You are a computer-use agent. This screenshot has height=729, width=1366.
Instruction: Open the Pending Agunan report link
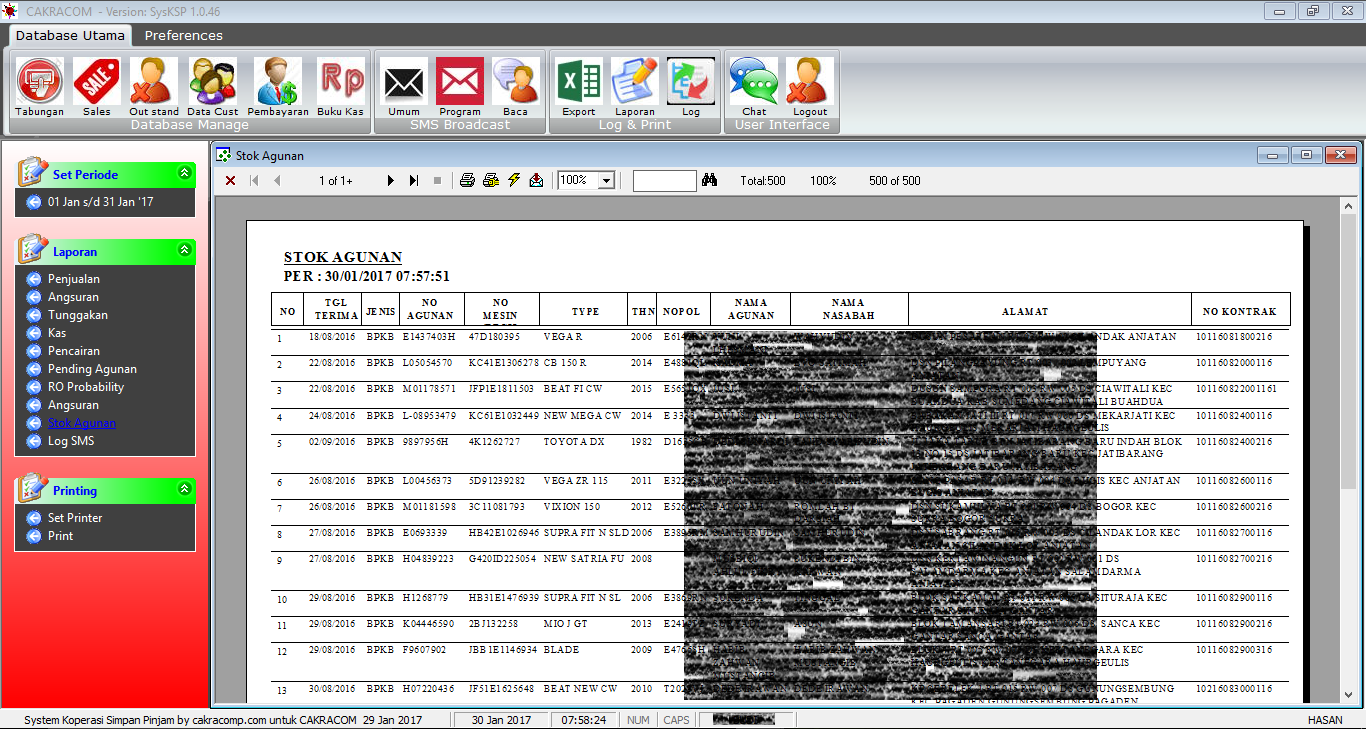(x=92, y=369)
